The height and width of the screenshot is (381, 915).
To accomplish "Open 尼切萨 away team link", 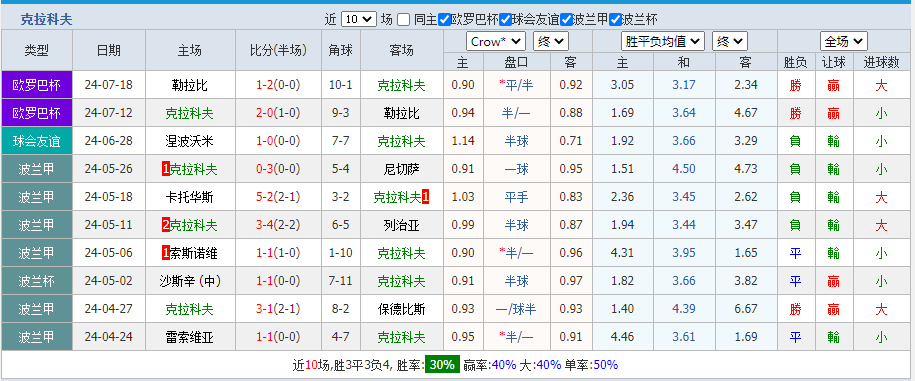I will (x=401, y=169).
